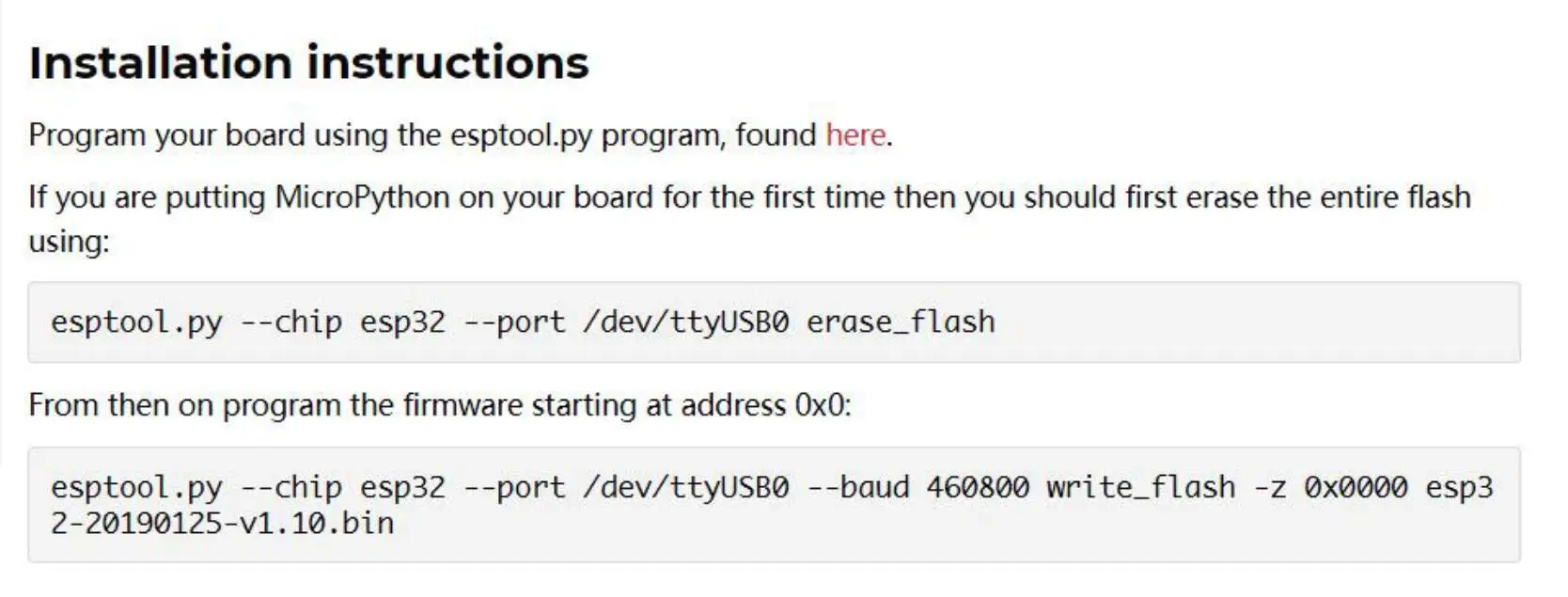Click "esp32" in the erase command
Image resolution: width=1568 pixels, height=597 pixels.
402,322
